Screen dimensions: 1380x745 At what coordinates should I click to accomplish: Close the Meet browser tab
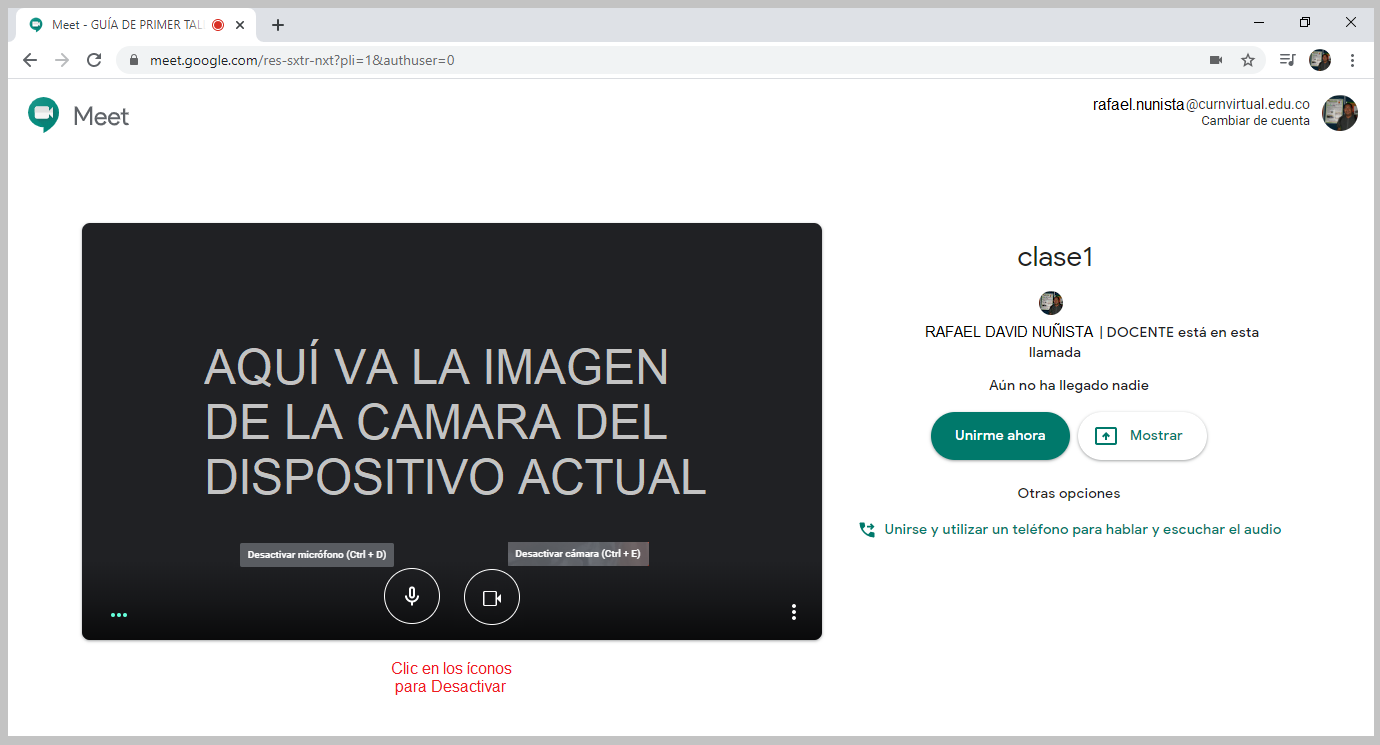[240, 25]
